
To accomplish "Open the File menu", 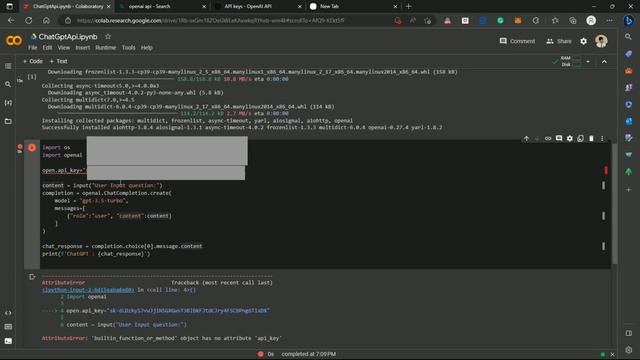I will 33,48.
